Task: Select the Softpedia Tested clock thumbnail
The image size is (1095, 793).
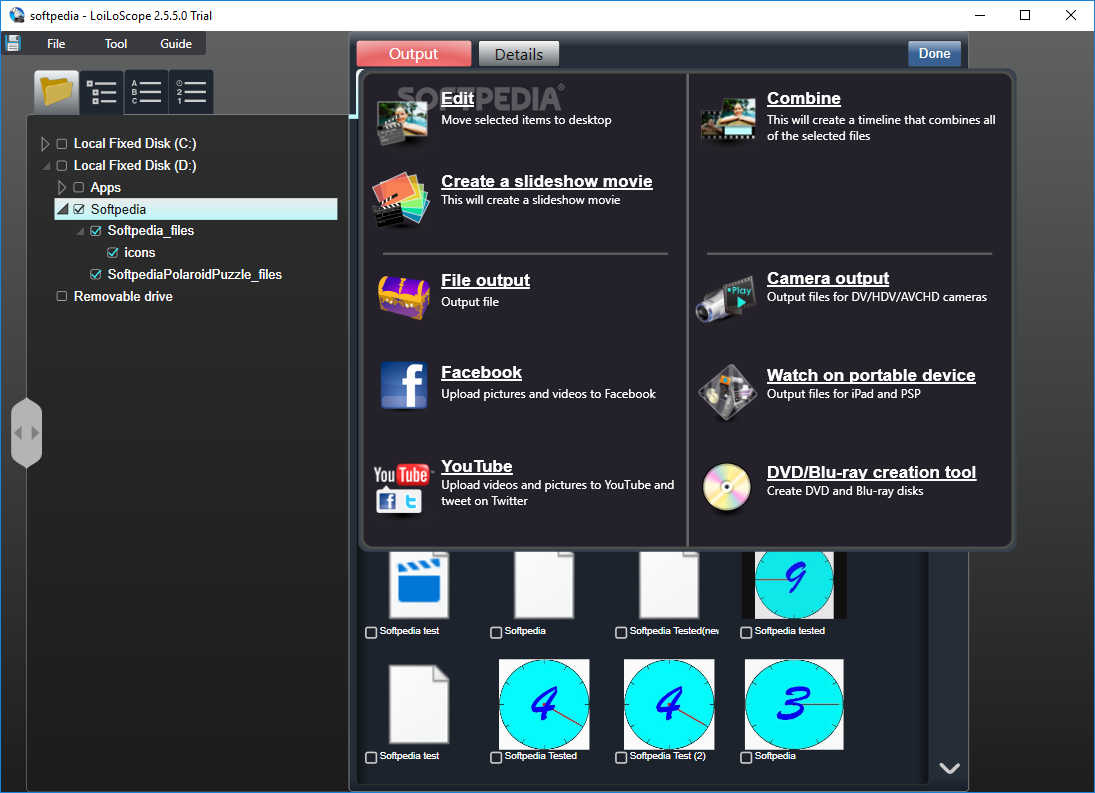Action: [544, 704]
